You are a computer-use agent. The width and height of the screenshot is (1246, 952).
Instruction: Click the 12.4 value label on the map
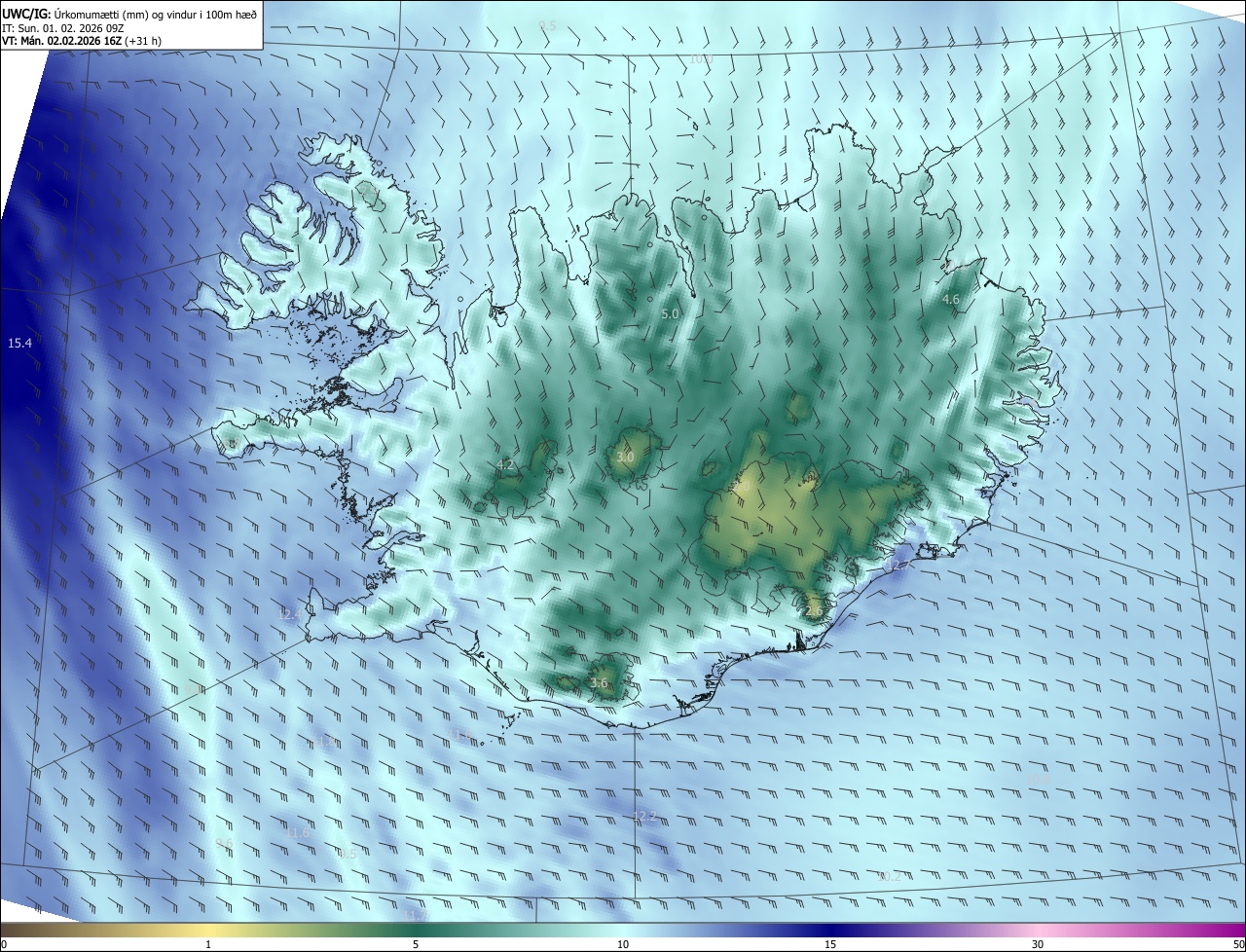(290, 614)
